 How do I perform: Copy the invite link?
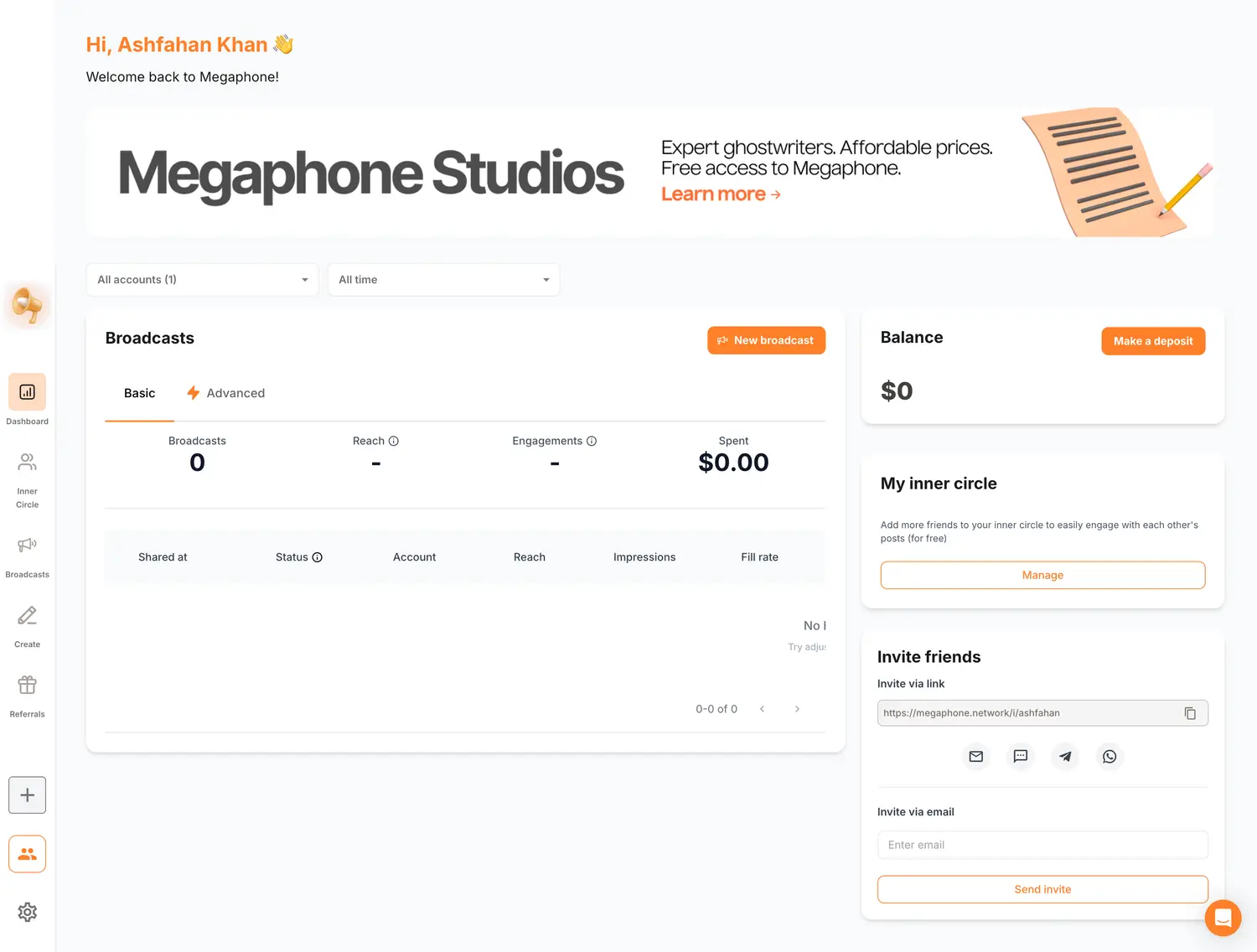point(1190,713)
